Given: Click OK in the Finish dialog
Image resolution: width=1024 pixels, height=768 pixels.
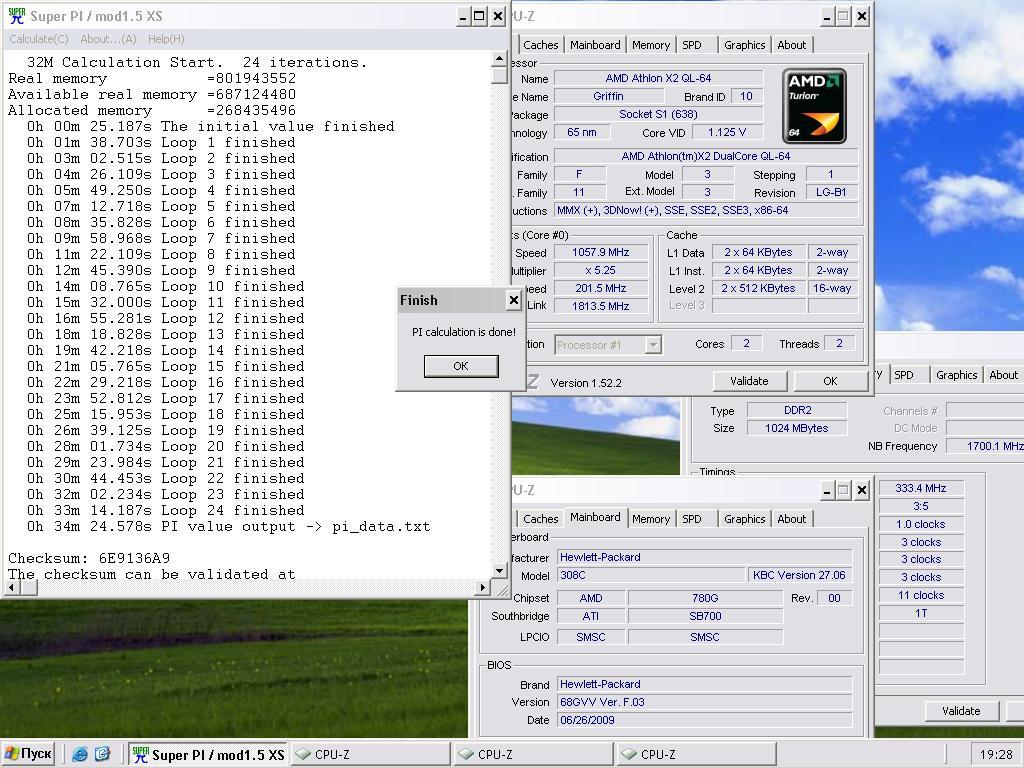Looking at the screenshot, I should coord(461,366).
